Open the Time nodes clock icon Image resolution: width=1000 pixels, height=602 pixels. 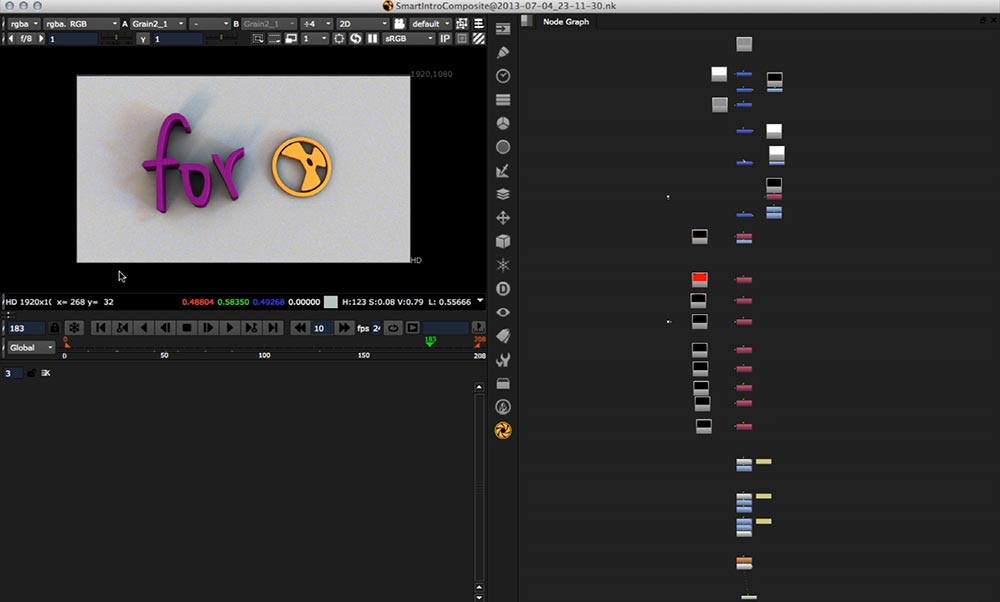503,76
